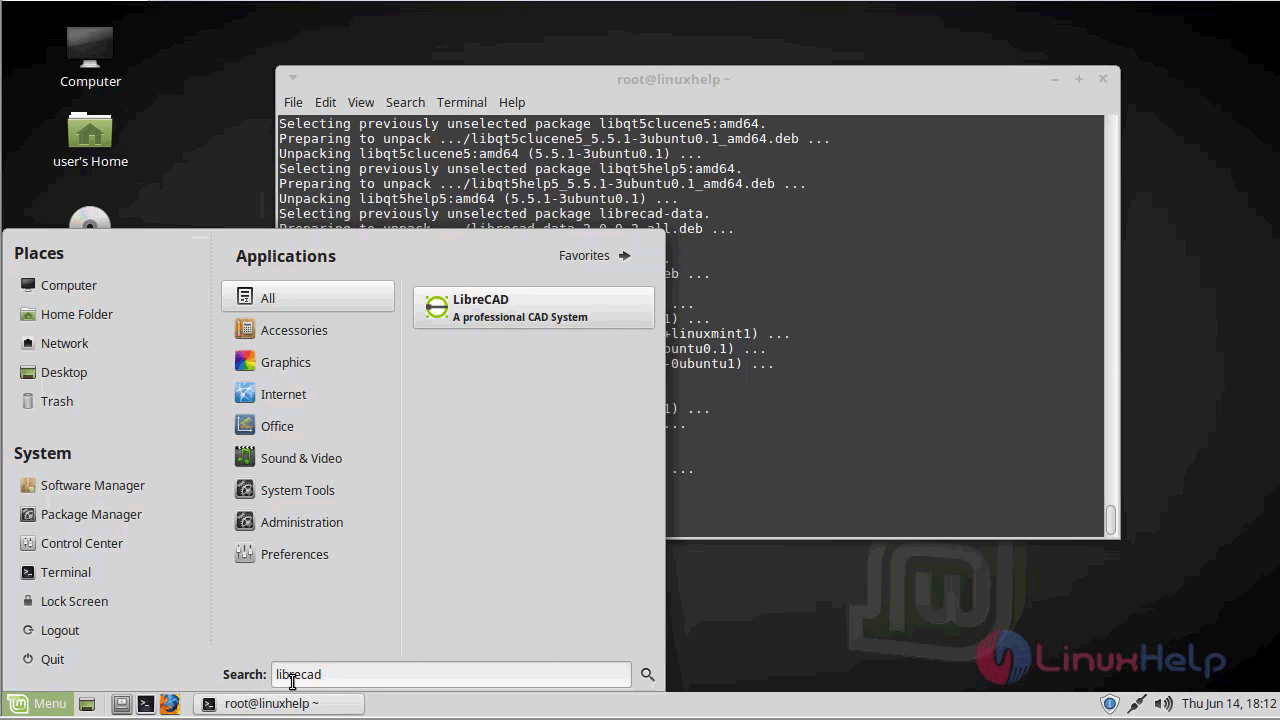This screenshot has width=1280, height=720.
Task: Click the root@linuxhelp taskbar window button
Action: click(x=279, y=704)
